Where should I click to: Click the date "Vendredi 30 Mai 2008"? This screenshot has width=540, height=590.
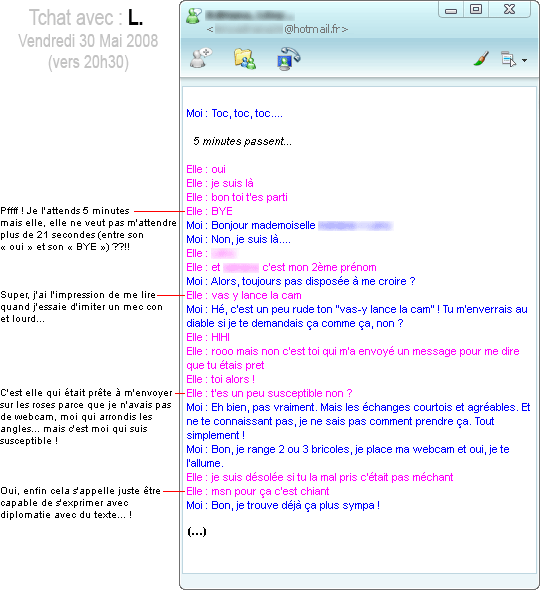88,41
